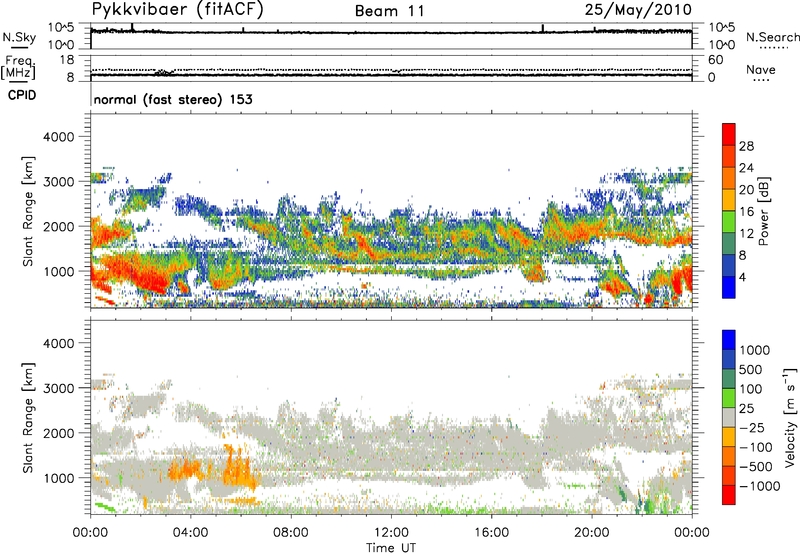Click the power colorbar value 4
This screenshot has width=800, height=554.
[742, 277]
